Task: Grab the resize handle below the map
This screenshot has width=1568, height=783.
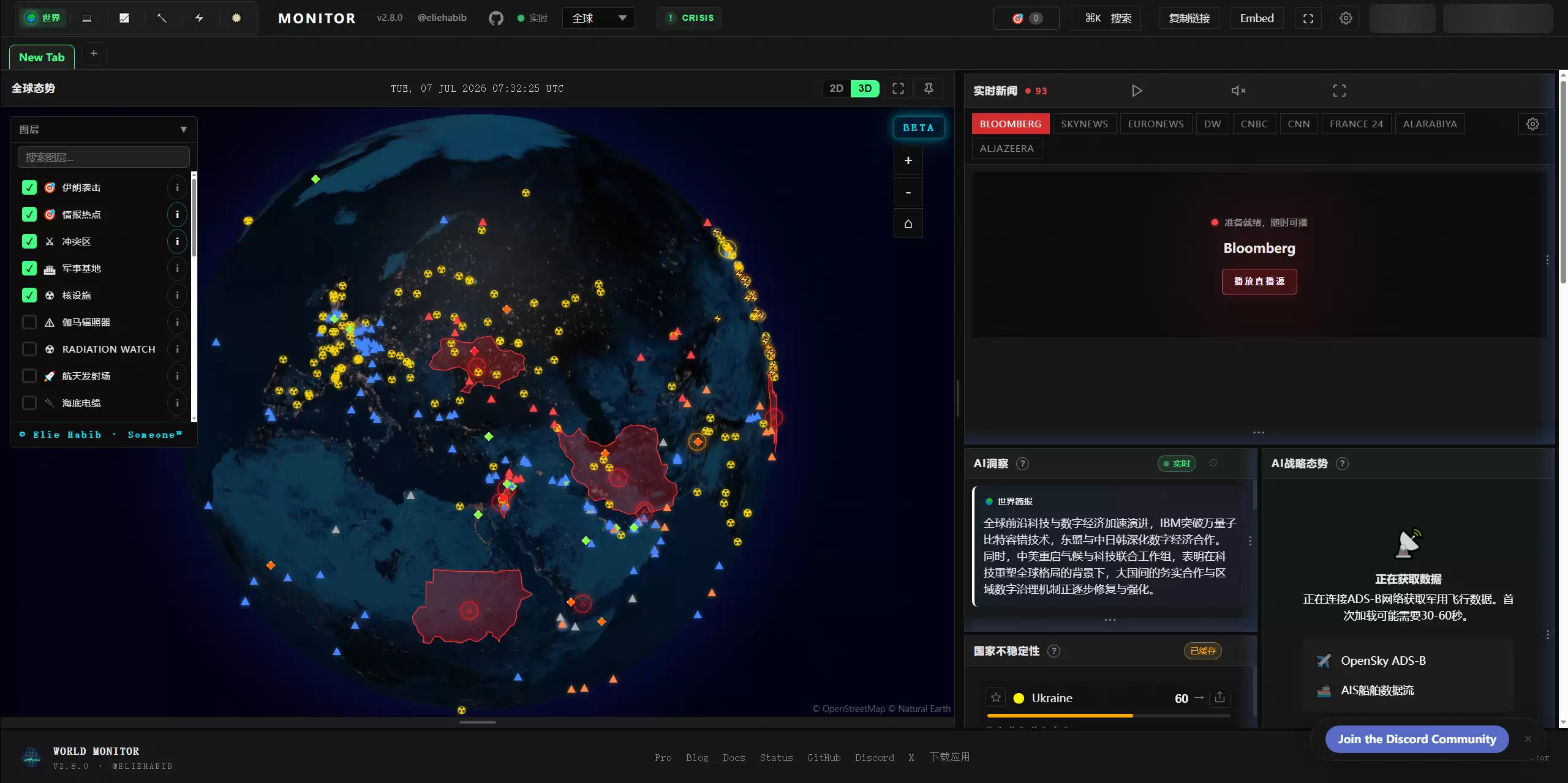Action: coord(478,722)
